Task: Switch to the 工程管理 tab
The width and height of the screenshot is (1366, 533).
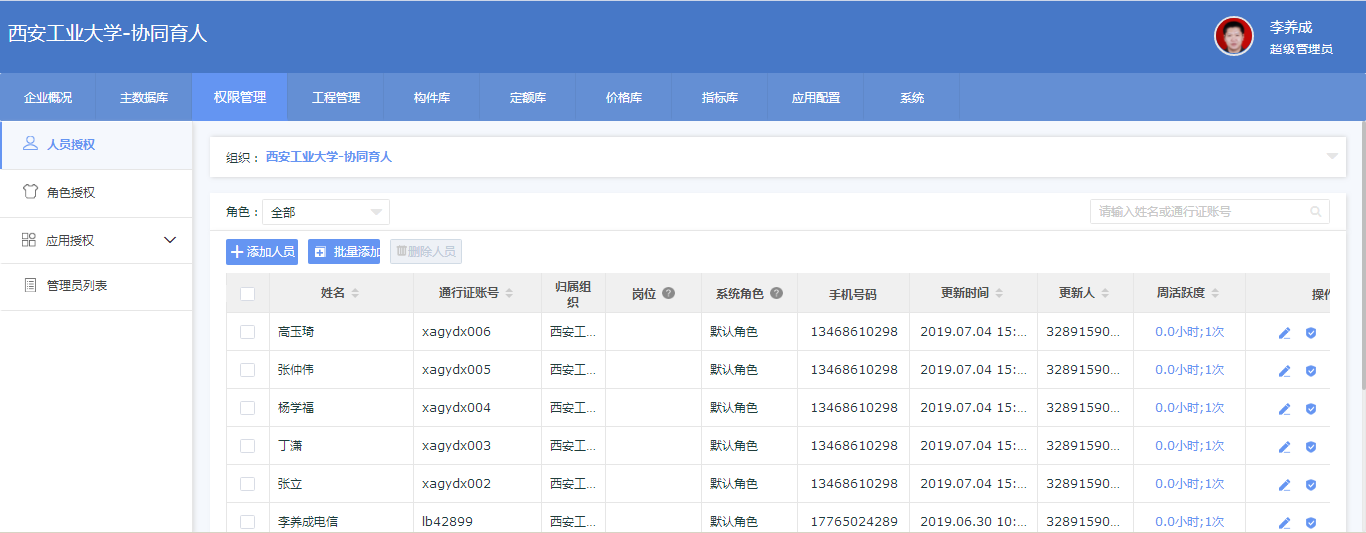Action: (x=336, y=98)
